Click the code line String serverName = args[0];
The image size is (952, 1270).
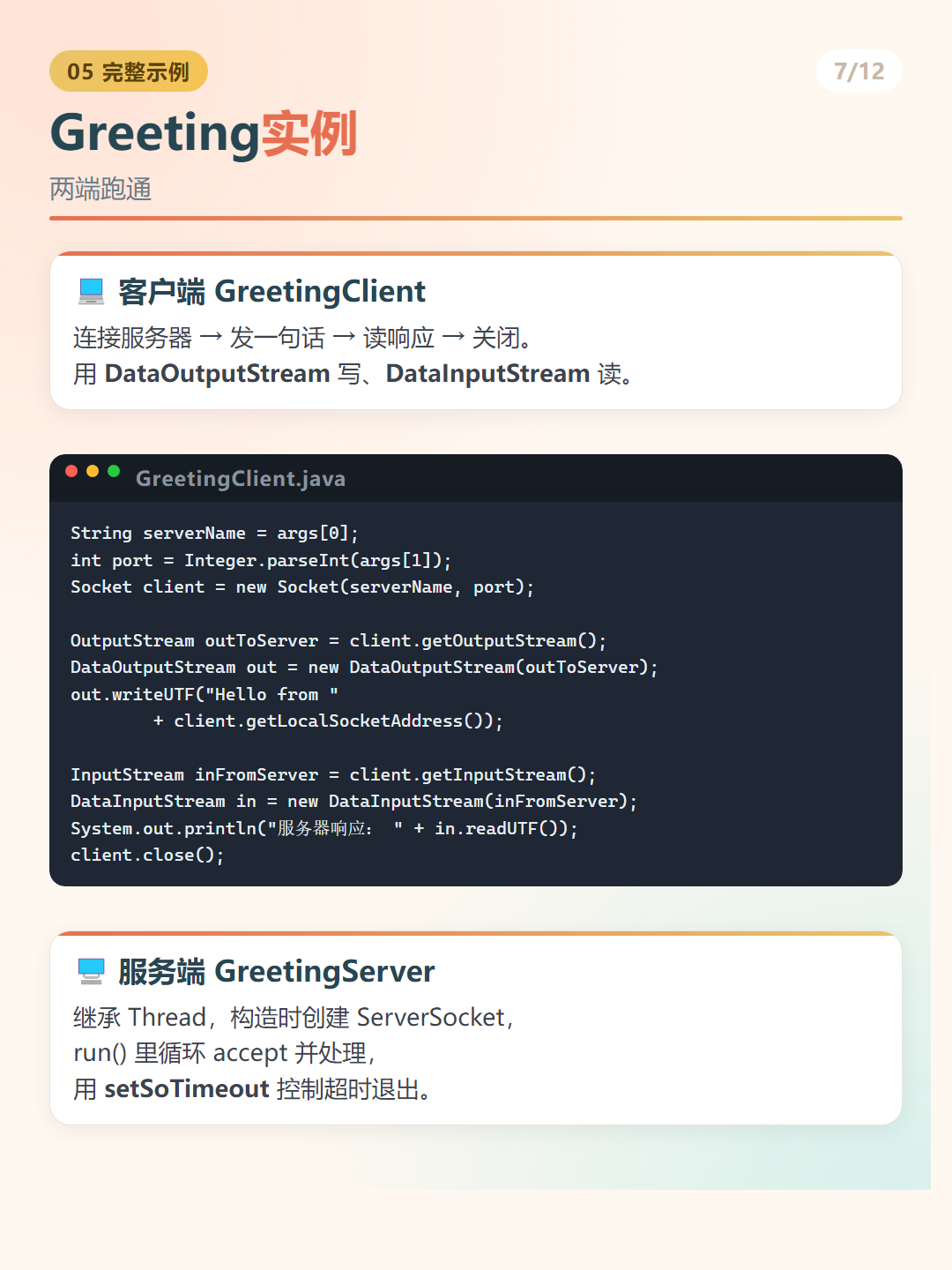(214, 533)
